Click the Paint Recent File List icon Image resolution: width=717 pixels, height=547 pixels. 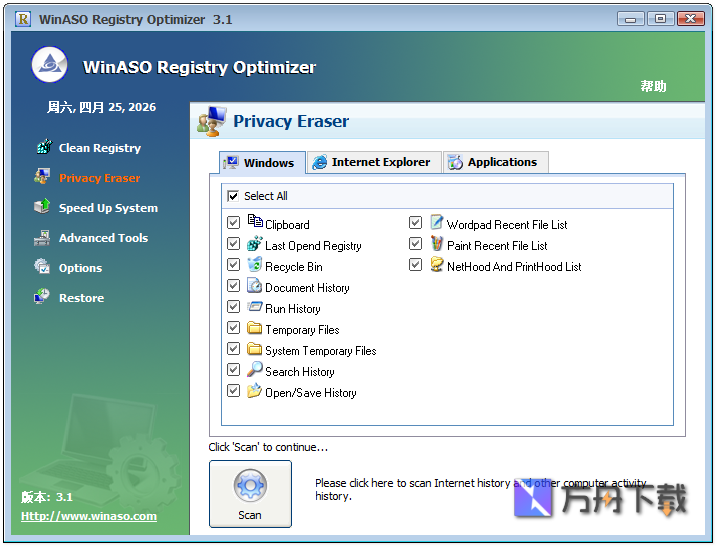pyautogui.click(x=437, y=243)
